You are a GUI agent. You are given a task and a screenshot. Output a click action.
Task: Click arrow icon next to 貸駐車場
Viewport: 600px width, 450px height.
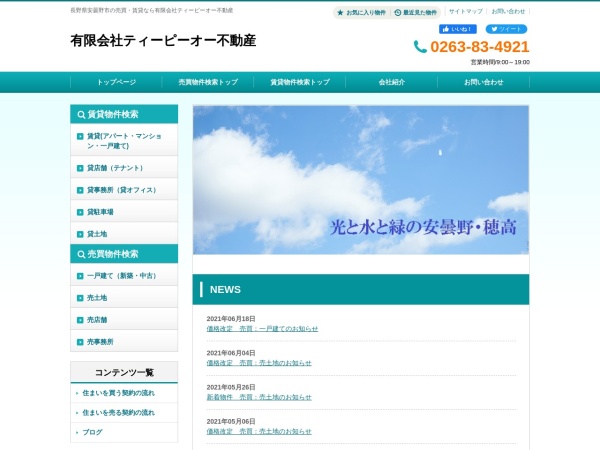pyautogui.click(x=80, y=212)
